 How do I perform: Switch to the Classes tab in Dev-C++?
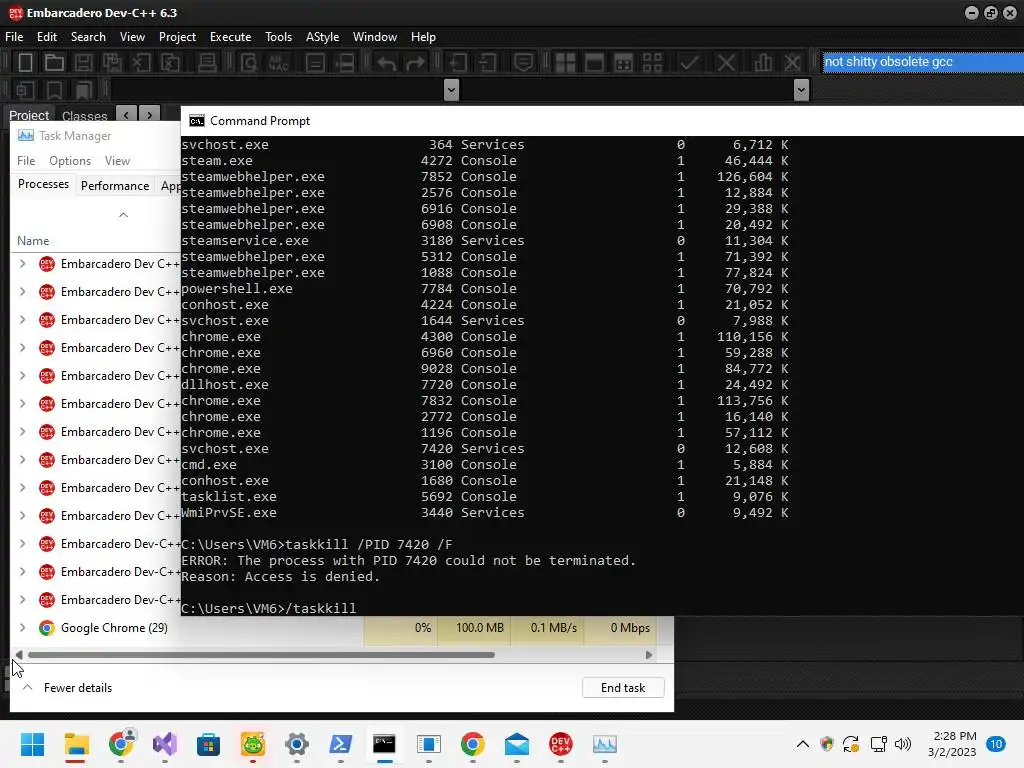pos(84,116)
